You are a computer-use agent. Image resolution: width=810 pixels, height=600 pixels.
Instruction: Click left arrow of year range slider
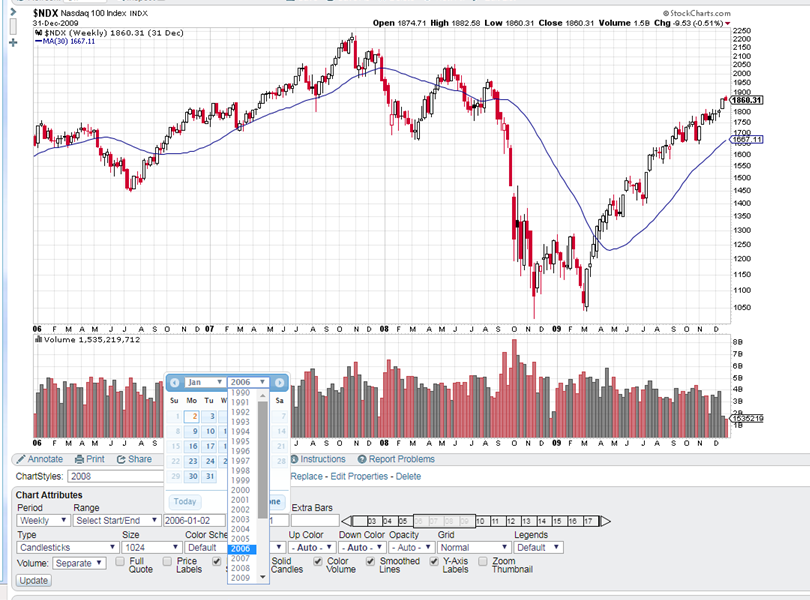pos(347,521)
